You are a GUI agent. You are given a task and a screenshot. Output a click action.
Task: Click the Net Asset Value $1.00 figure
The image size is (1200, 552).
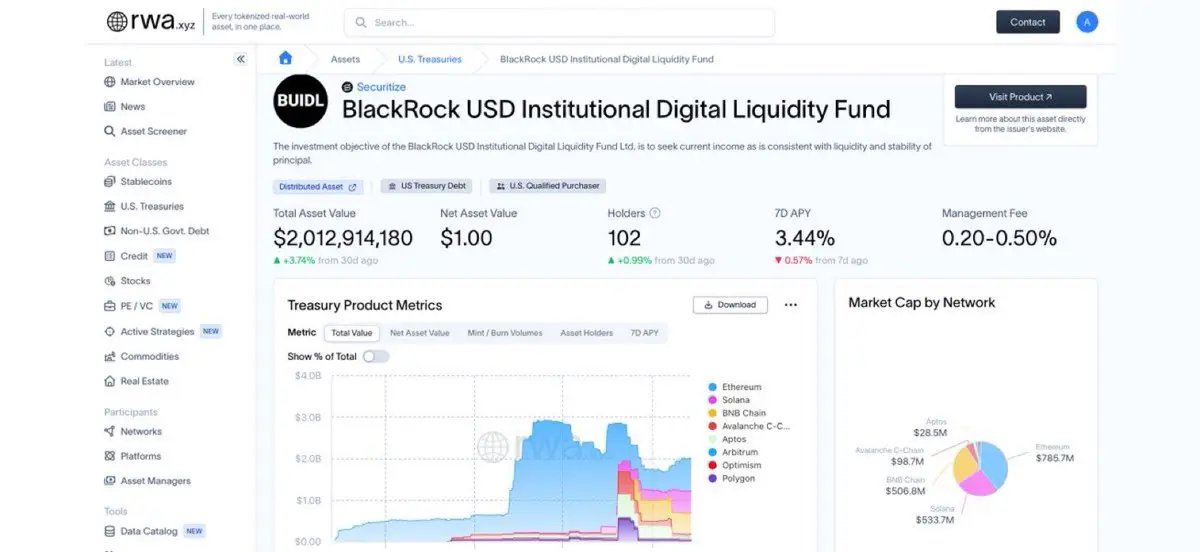pos(466,238)
